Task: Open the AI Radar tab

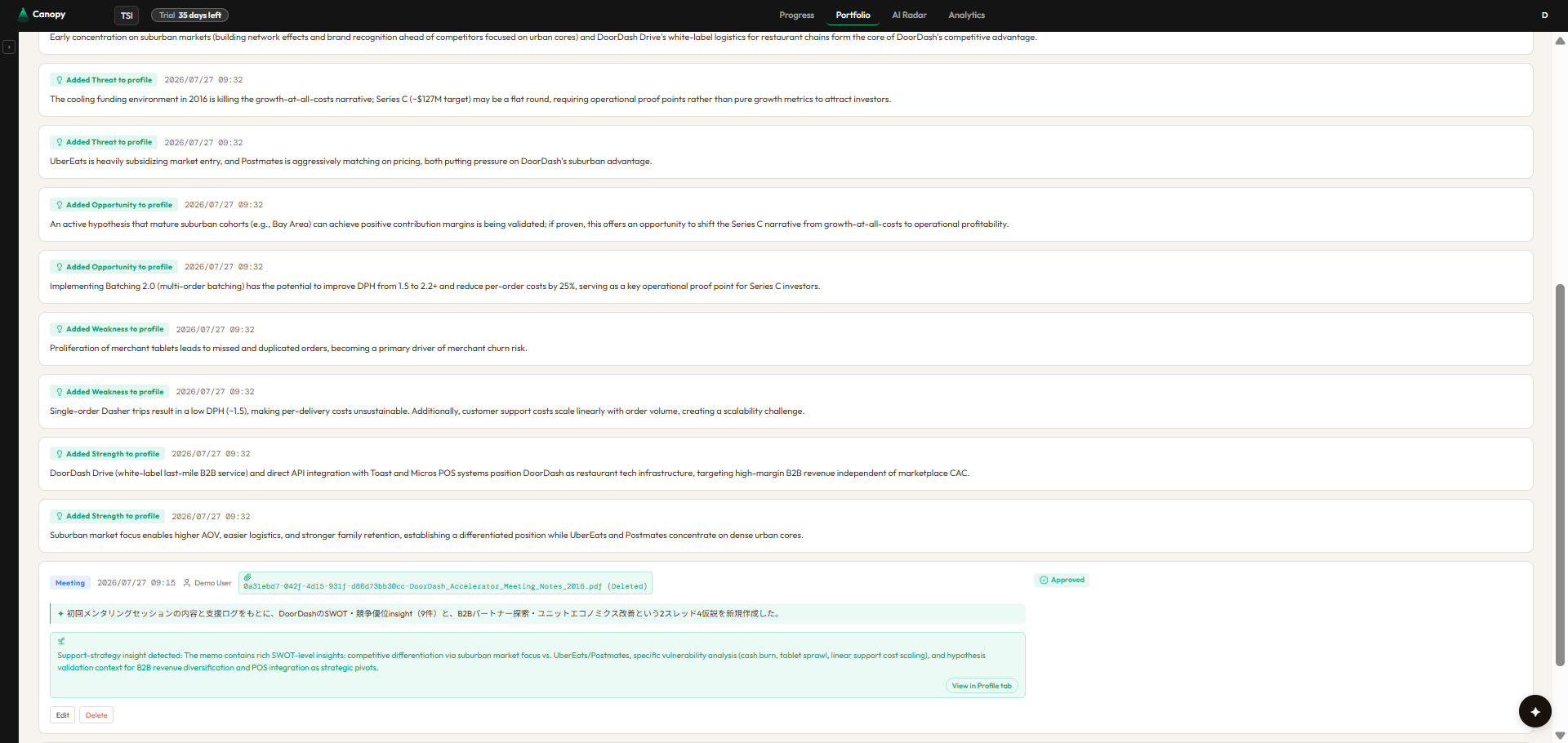Action: point(909,15)
